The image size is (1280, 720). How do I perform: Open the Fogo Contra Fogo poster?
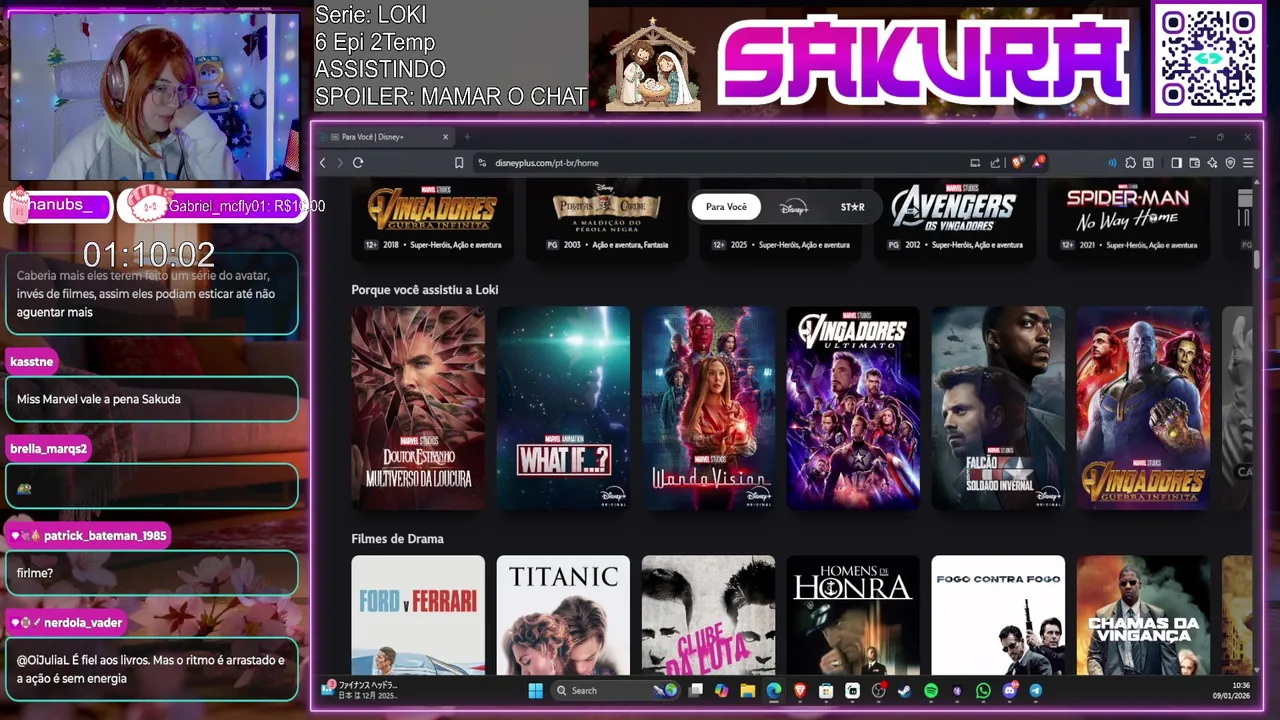(998, 615)
